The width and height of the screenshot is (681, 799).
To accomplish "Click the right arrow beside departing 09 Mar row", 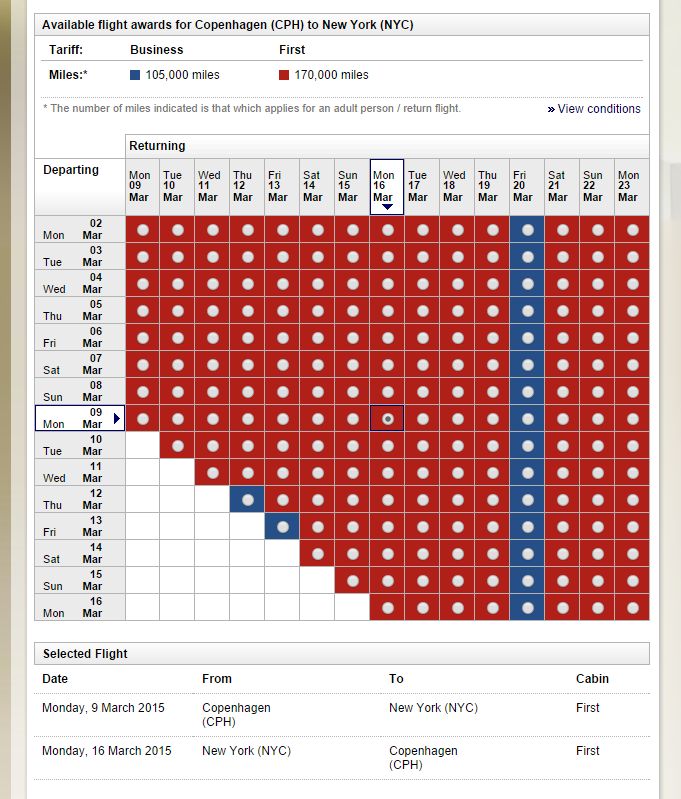I will click(x=118, y=418).
